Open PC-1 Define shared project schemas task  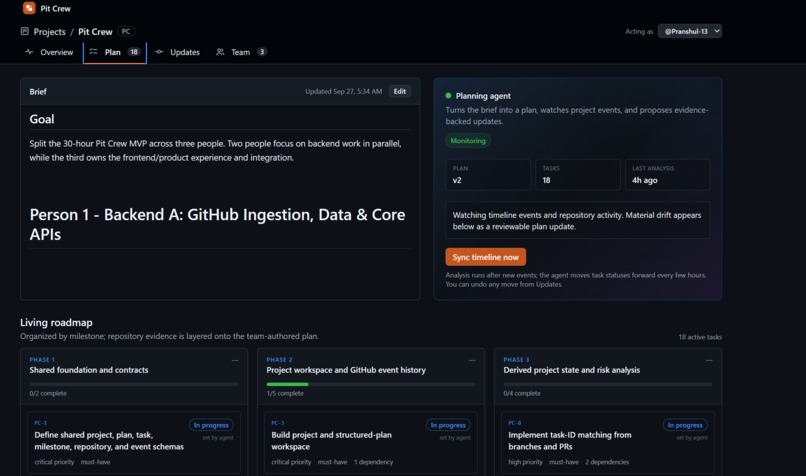click(x=134, y=442)
